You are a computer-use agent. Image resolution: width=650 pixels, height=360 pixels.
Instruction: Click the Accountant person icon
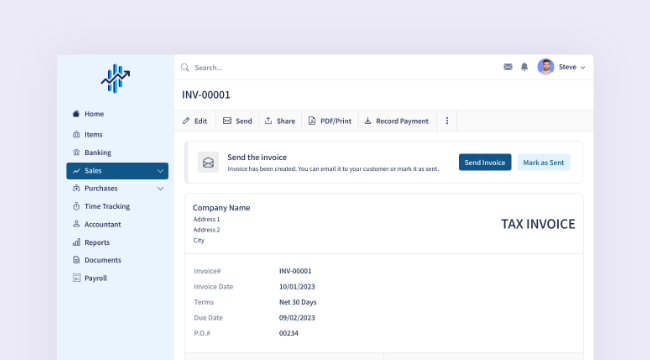[76, 224]
